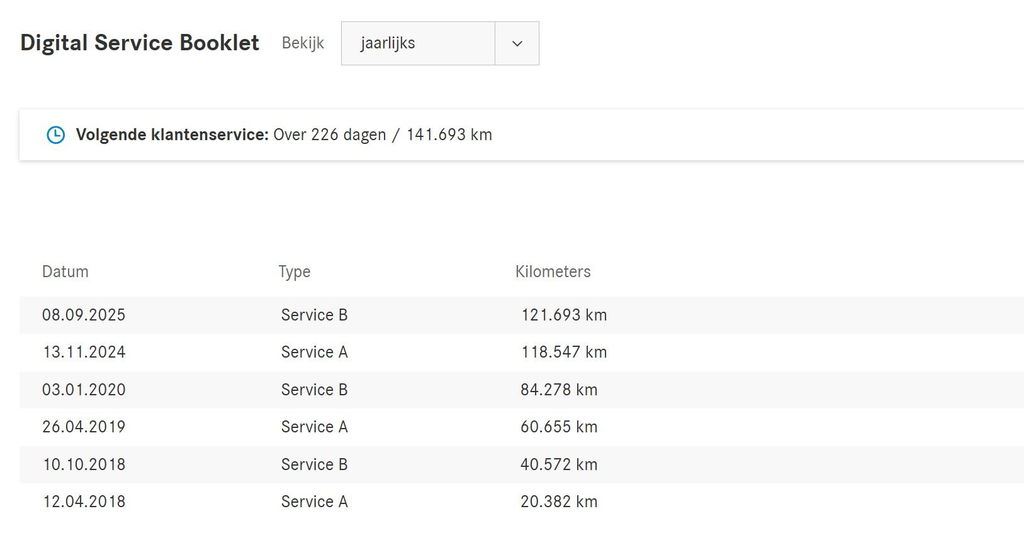Open the 'jaarlijks' view selector

(x=418, y=44)
